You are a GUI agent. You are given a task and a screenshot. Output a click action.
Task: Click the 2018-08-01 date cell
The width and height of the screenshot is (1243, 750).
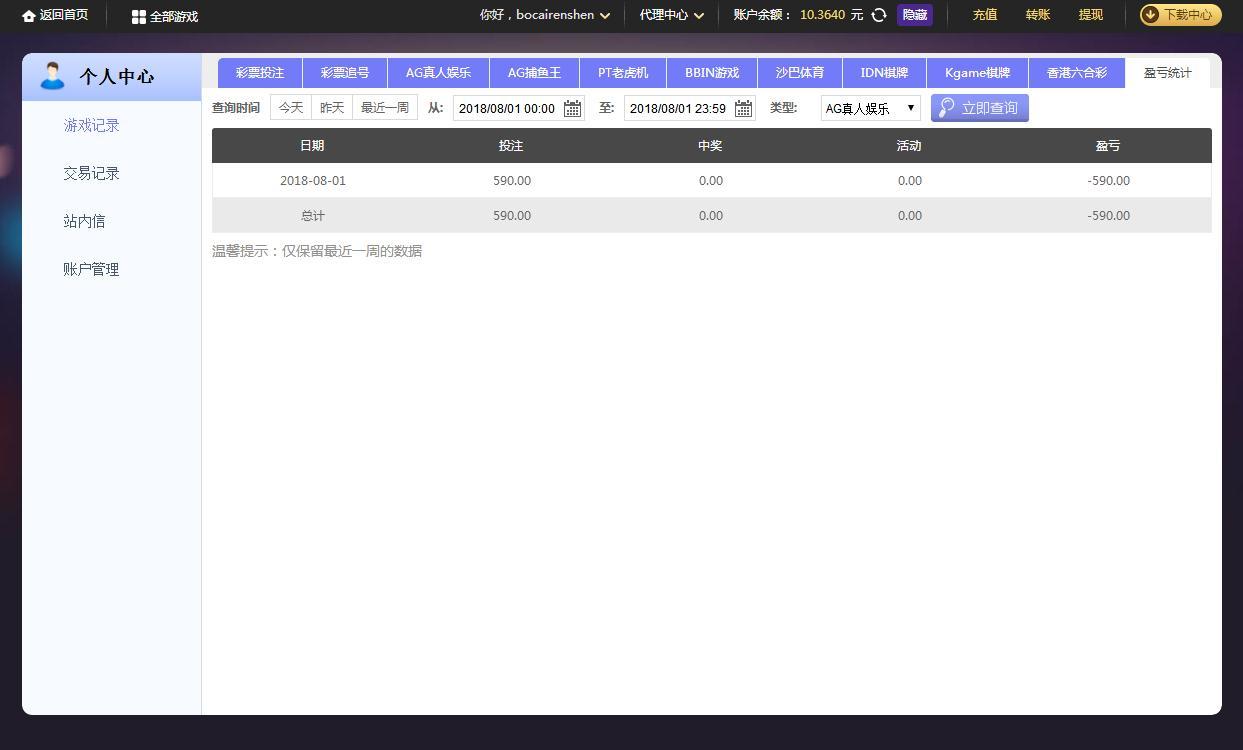click(313, 181)
